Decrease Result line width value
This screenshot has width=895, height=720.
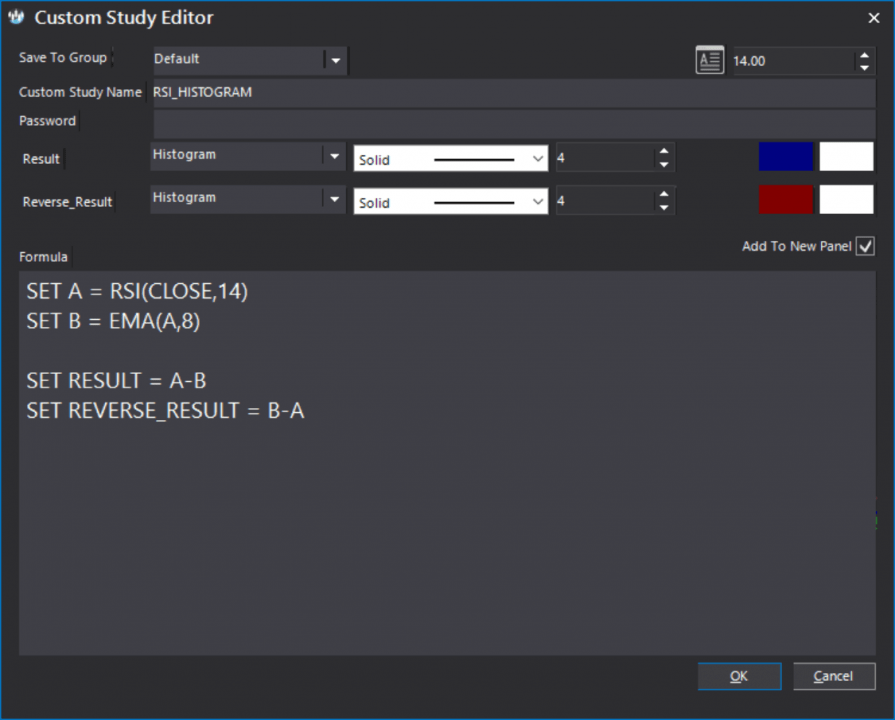pos(663,164)
